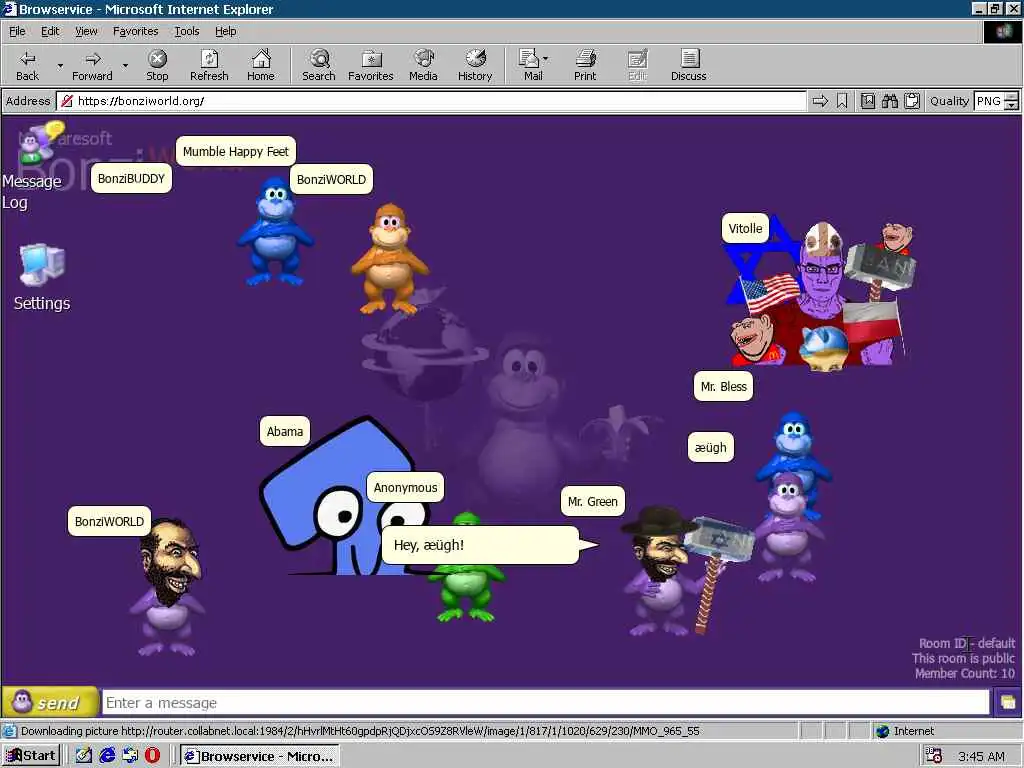Viewport: 1024px width, 768px height.
Task: Click the address bar URL field
Action: click(x=431, y=101)
